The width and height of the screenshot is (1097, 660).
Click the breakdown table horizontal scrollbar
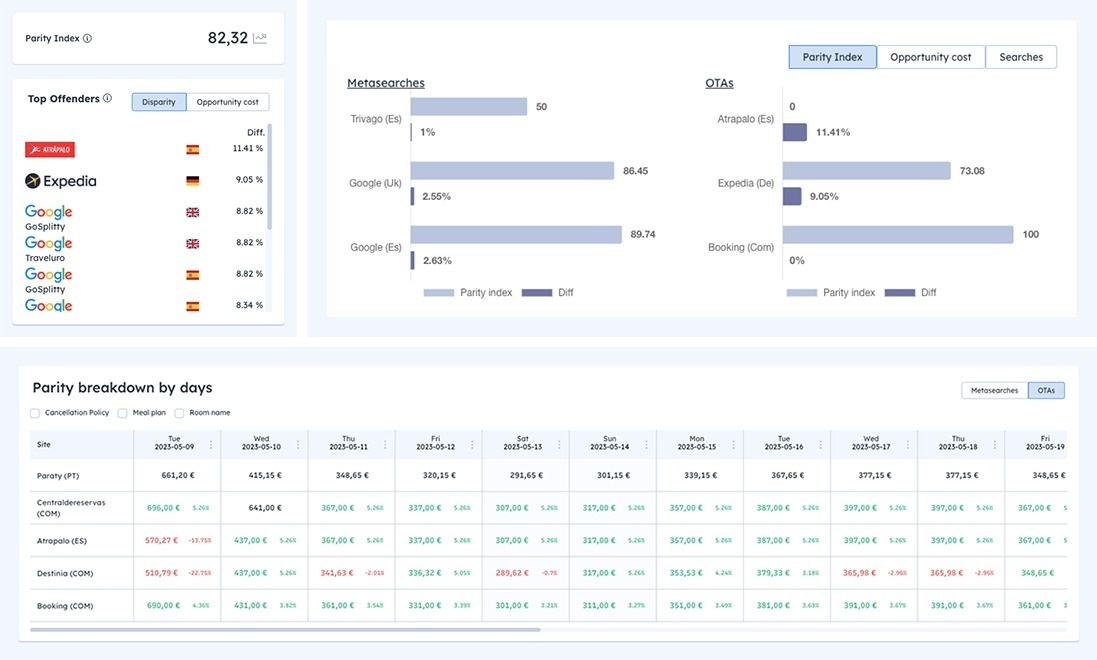[x=285, y=630]
